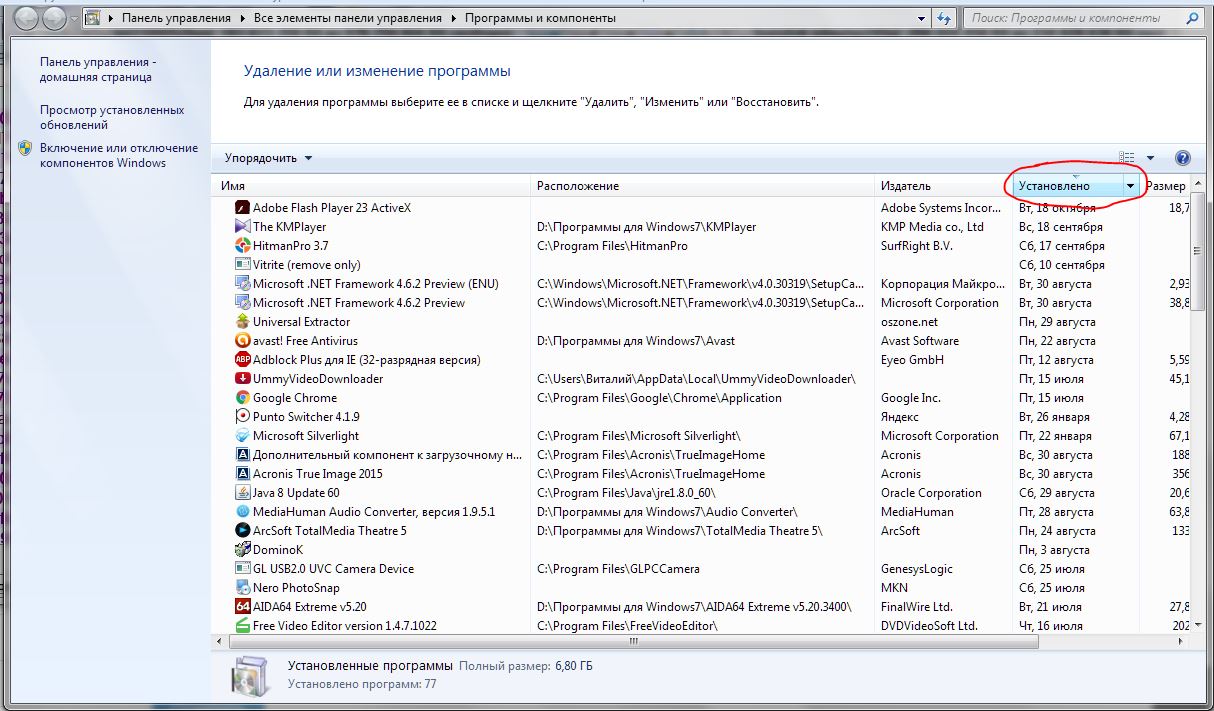Screen dimensions: 1214x711
Task: Click the Яндекс publisher cell
Action: [x=899, y=417]
